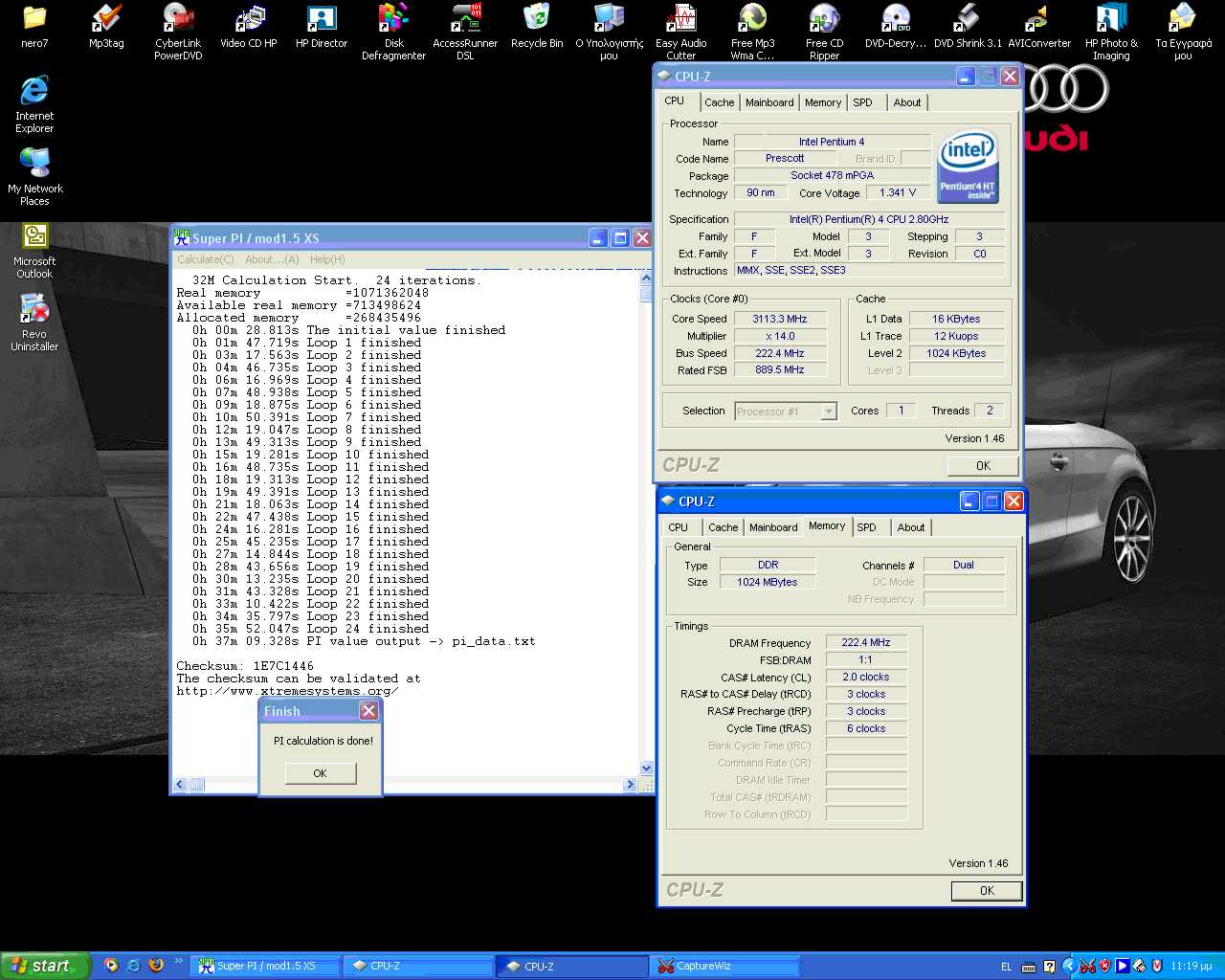Open Cache tab in lower CPU-Z window
This screenshot has width=1225, height=980.
[724, 527]
